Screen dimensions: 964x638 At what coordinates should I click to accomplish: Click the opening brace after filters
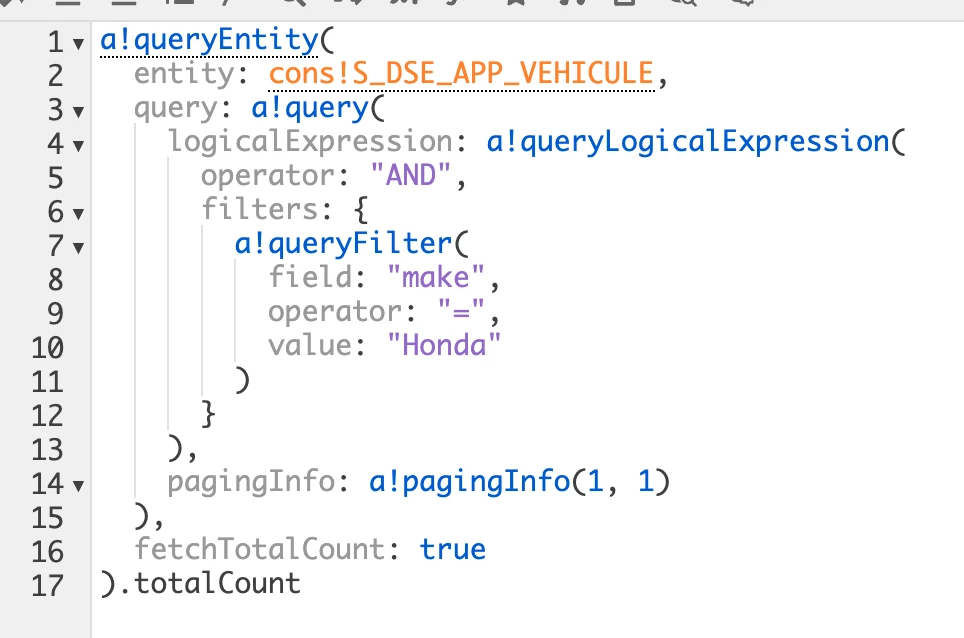click(361, 210)
